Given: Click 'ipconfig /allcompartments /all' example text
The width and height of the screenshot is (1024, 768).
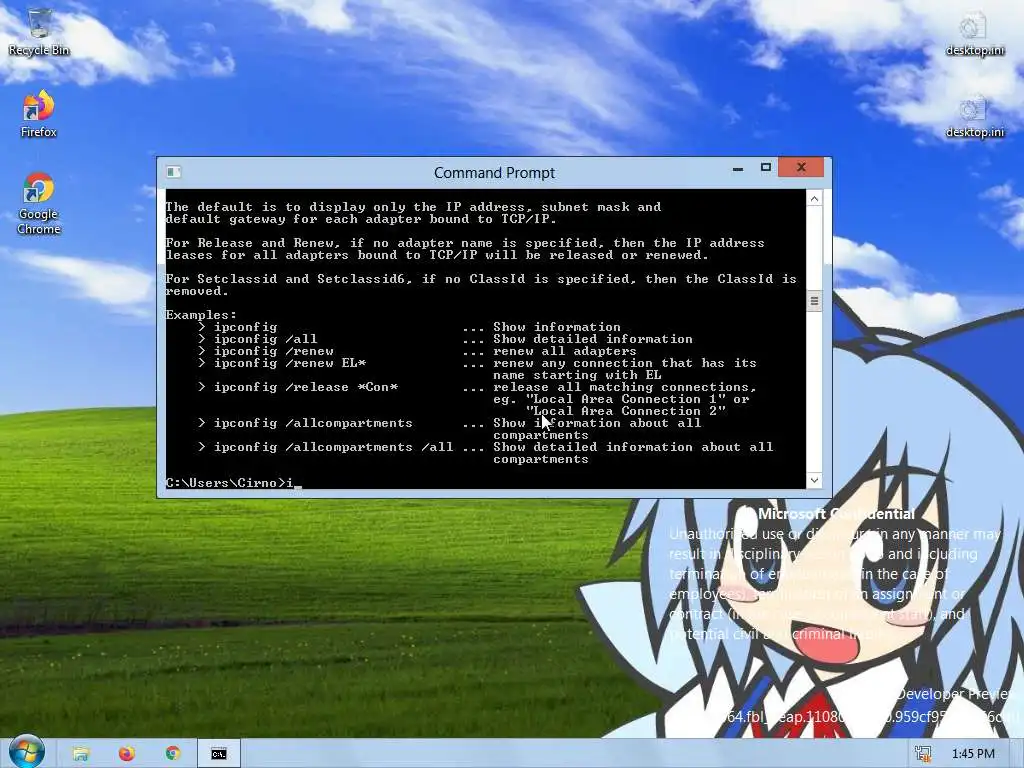Looking at the screenshot, I should pos(333,447).
